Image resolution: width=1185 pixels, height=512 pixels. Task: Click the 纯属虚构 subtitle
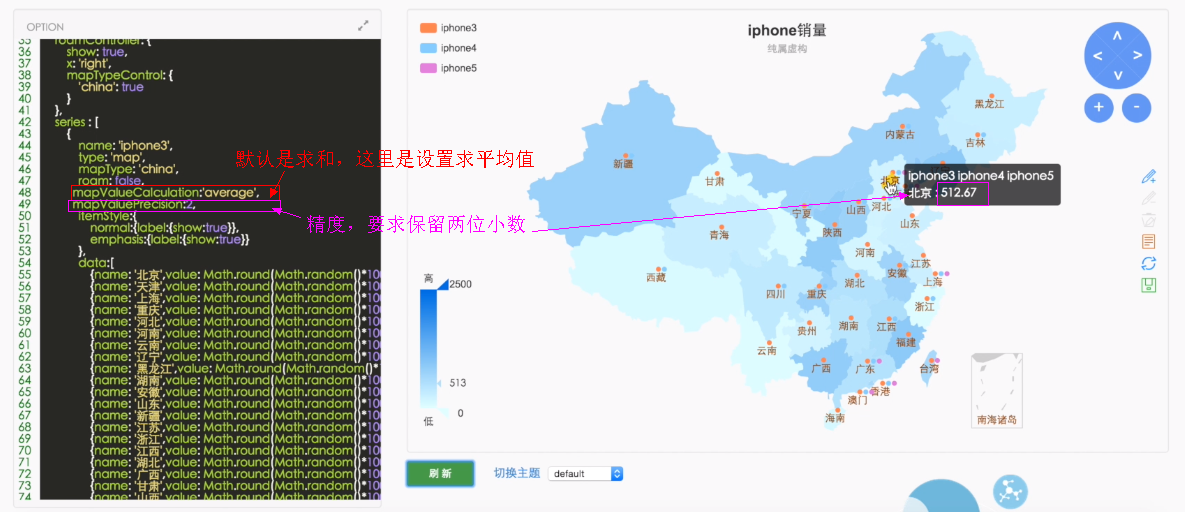(x=787, y=48)
